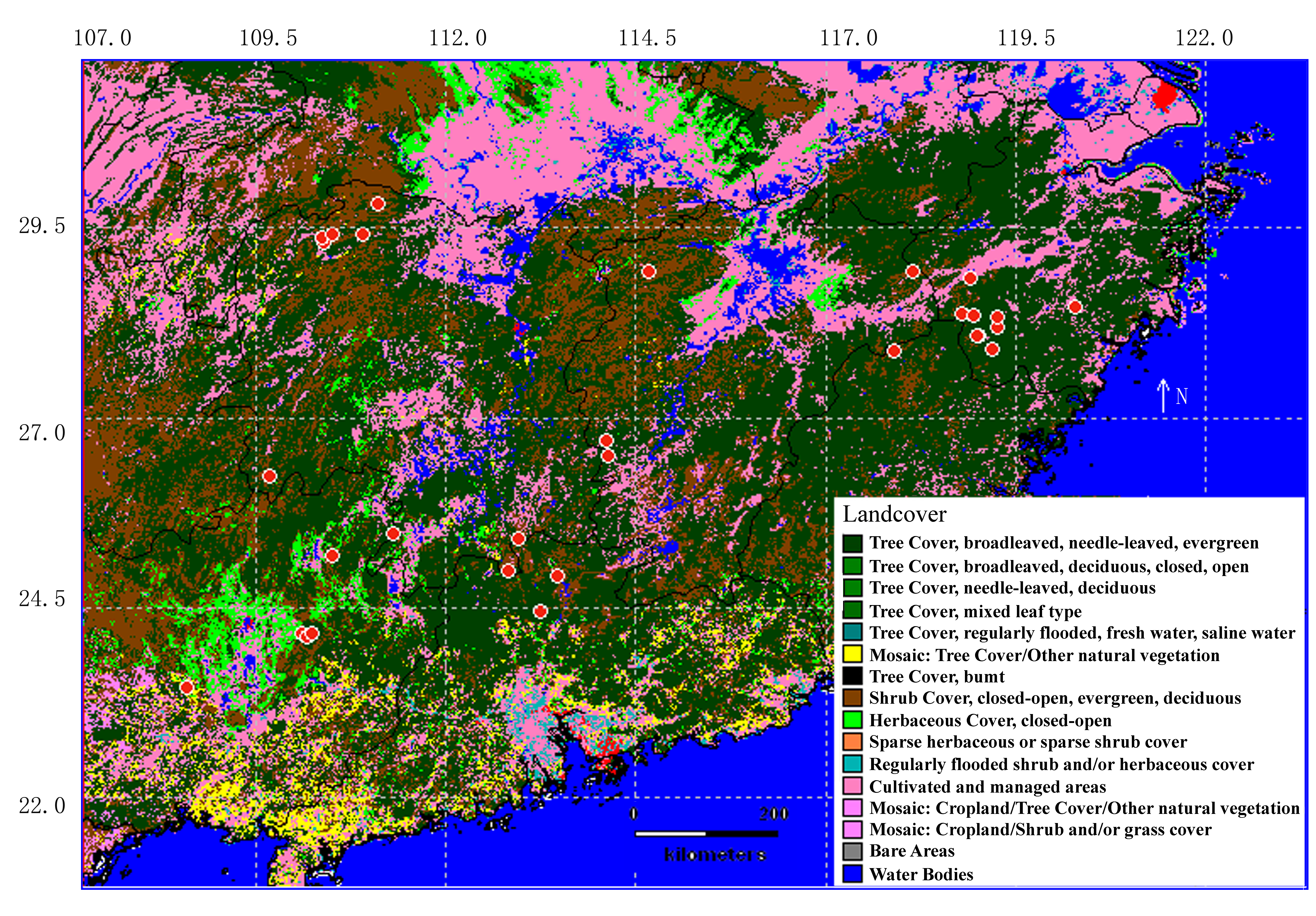Viewport: 1316px width, 916px height.
Task: Click the 24.5 latitude label
Action: click(x=42, y=599)
